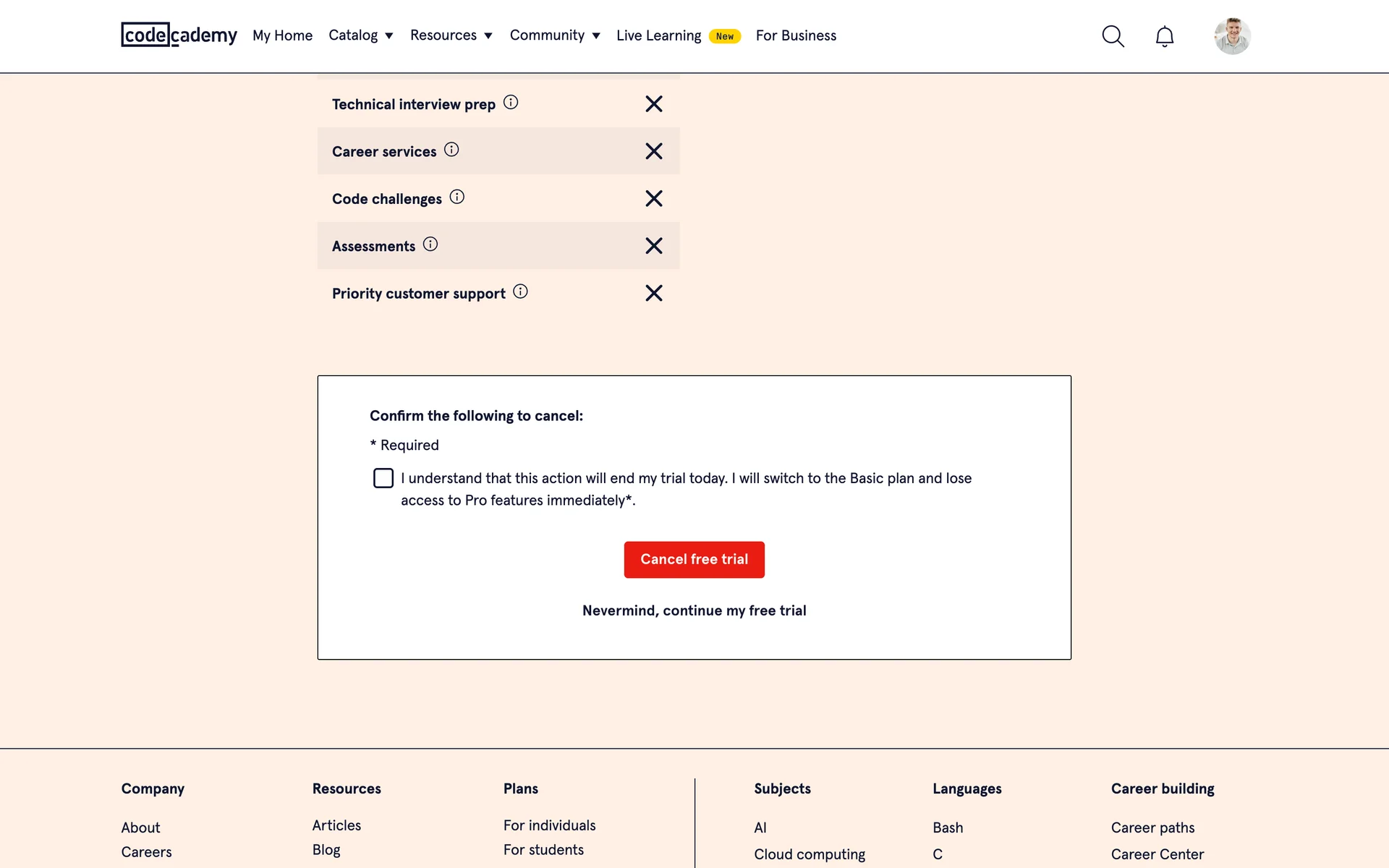Image resolution: width=1389 pixels, height=868 pixels.
Task: Open For individuals plans link
Action: (x=549, y=825)
